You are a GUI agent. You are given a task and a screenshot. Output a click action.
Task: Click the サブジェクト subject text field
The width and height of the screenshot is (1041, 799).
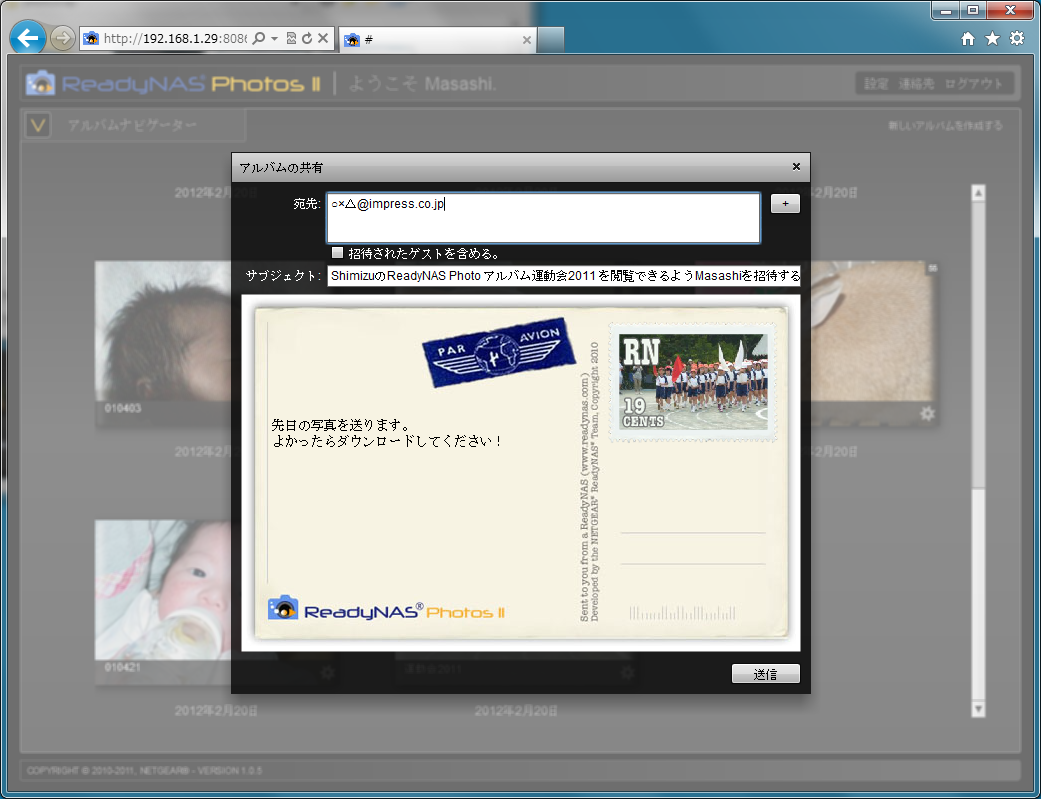pos(563,276)
